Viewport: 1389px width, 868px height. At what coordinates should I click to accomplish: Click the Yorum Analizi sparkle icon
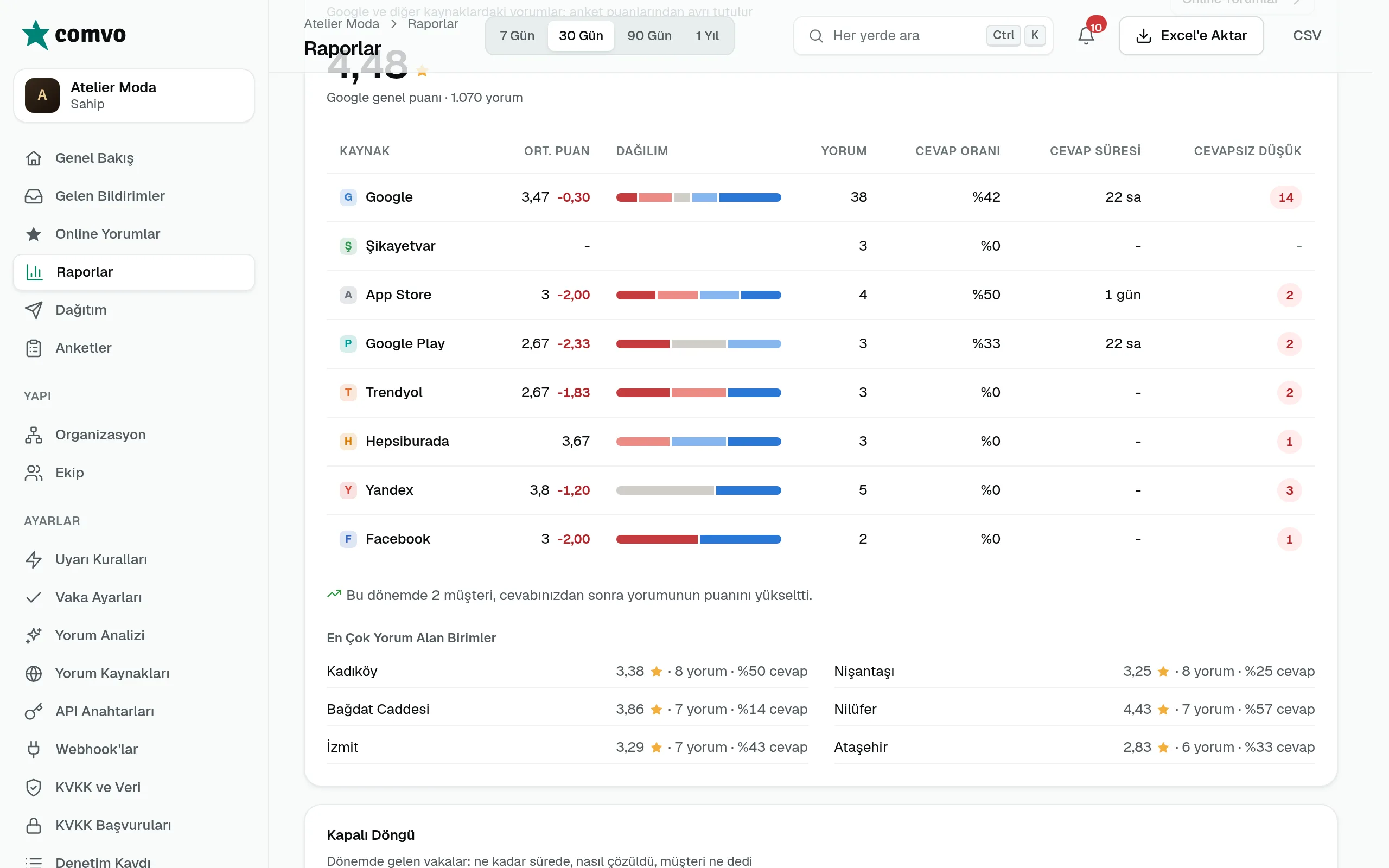[34, 635]
